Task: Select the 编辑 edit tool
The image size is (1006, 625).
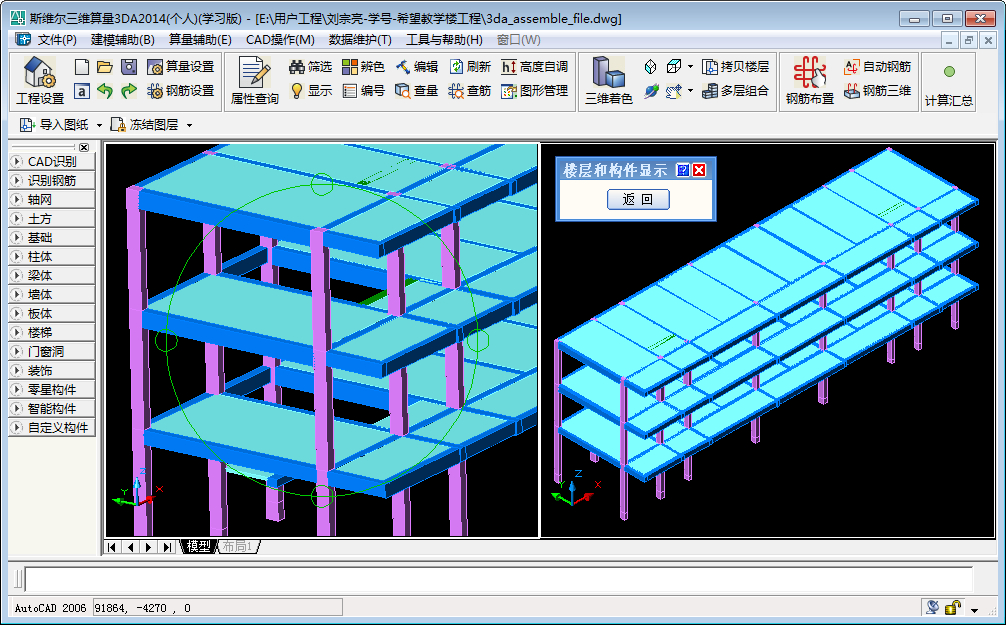Action: point(416,67)
